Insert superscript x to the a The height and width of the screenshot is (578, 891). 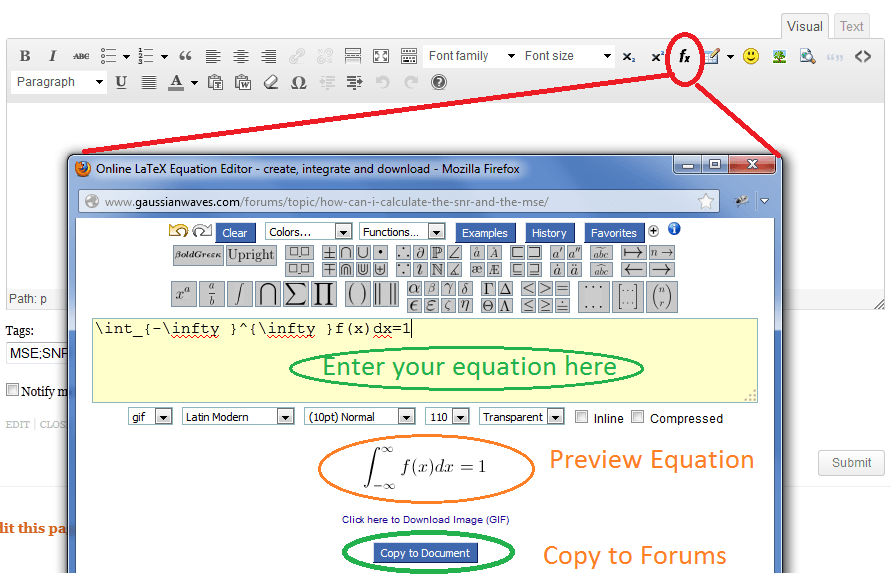pyautogui.click(x=184, y=294)
